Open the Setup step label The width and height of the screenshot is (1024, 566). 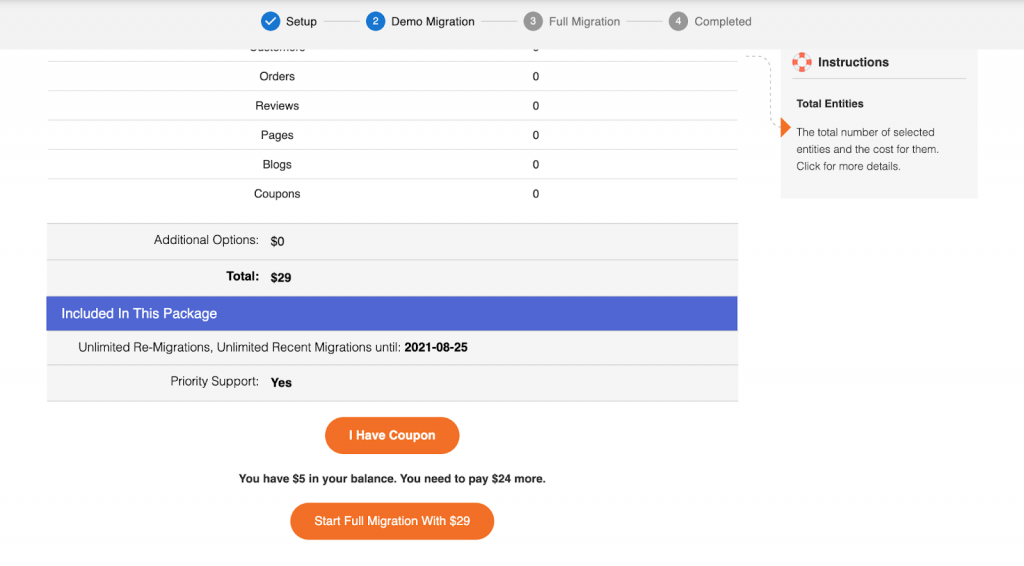(x=301, y=22)
